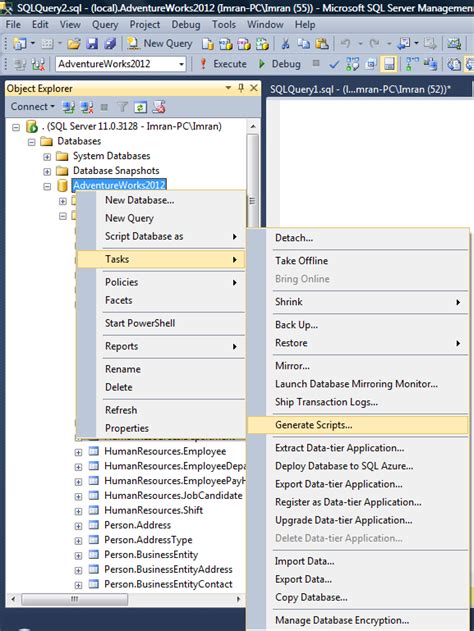The image size is (474, 631).
Task: Open the File menu
Action: 13,25
